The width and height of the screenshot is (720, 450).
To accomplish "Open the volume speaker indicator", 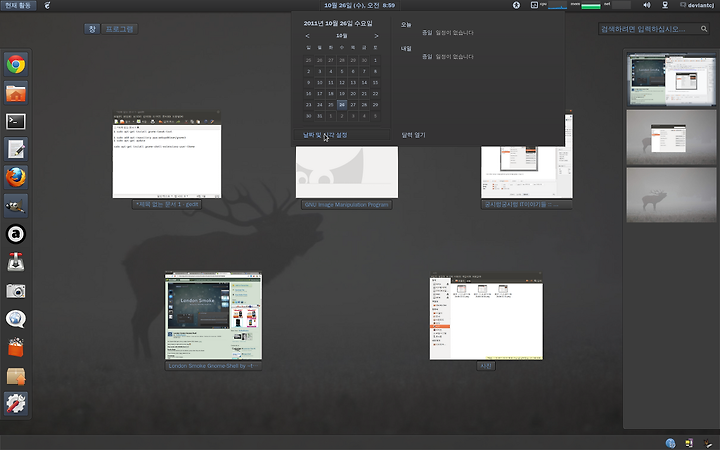I will pos(647,5).
